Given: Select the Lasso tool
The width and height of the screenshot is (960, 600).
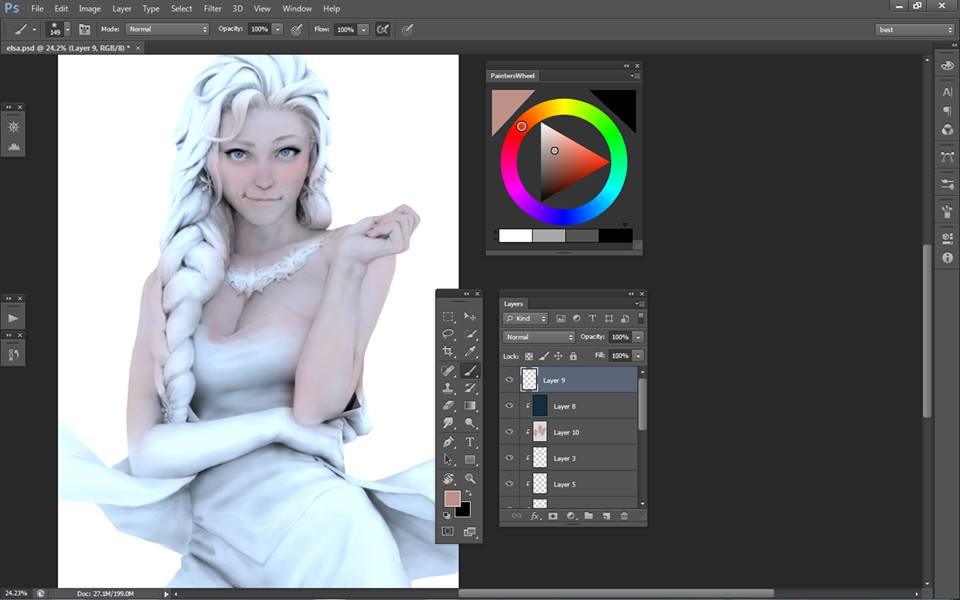Looking at the screenshot, I should pyautogui.click(x=448, y=334).
